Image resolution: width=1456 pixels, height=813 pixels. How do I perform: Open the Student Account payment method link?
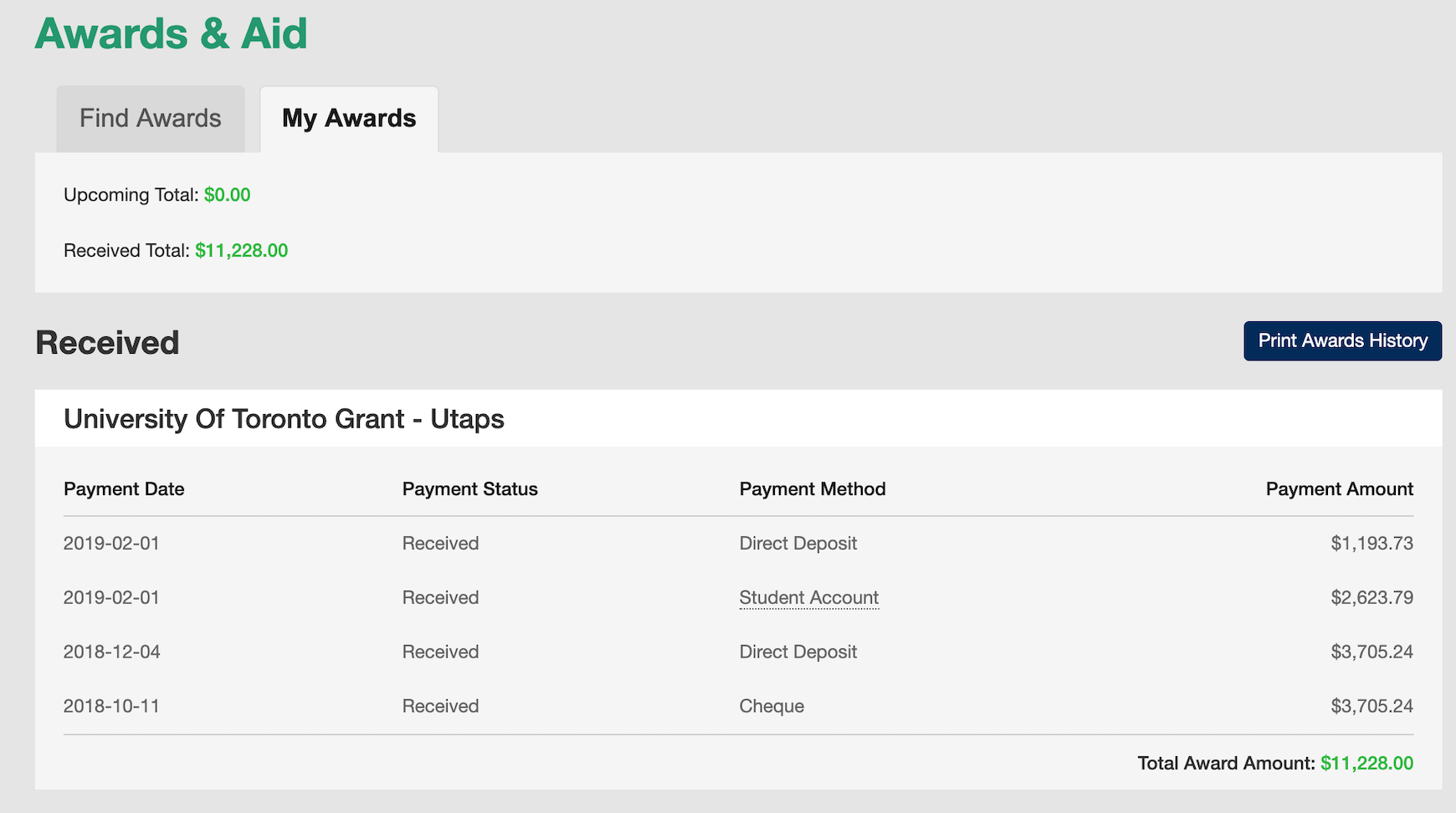[808, 598]
